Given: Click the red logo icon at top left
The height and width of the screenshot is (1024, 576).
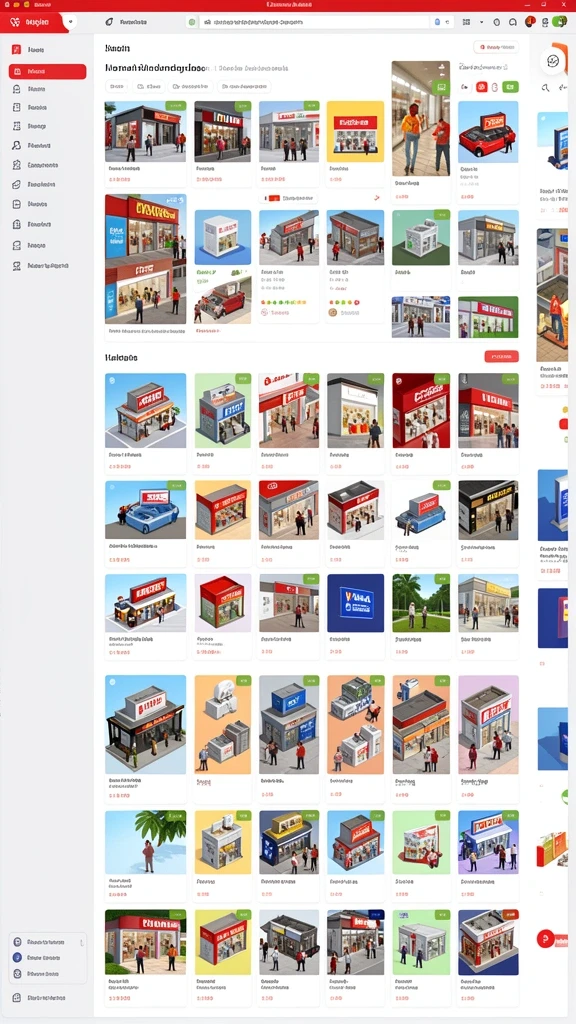Looking at the screenshot, I should (x=14, y=22).
